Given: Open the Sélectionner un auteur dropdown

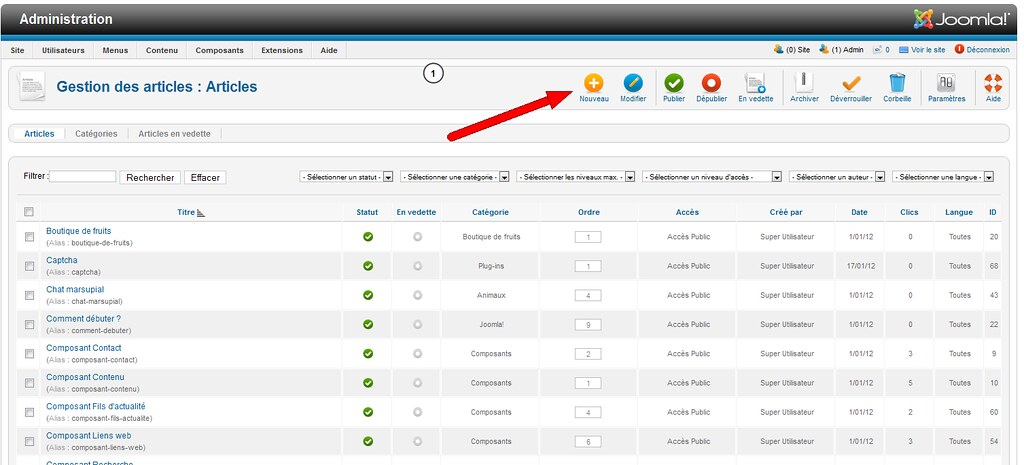Looking at the screenshot, I should 837,177.
